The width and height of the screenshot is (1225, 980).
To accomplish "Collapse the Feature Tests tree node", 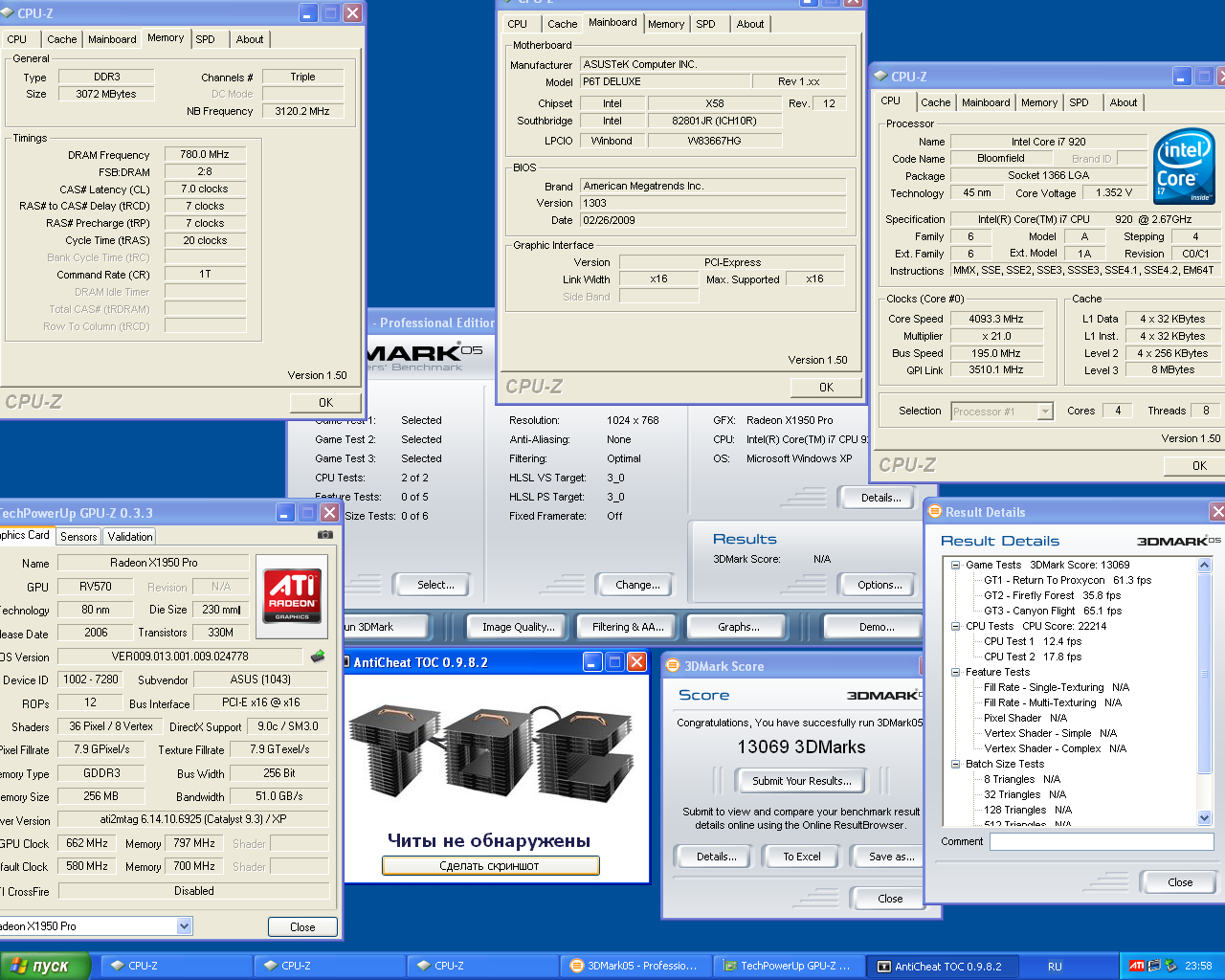I will click(955, 672).
